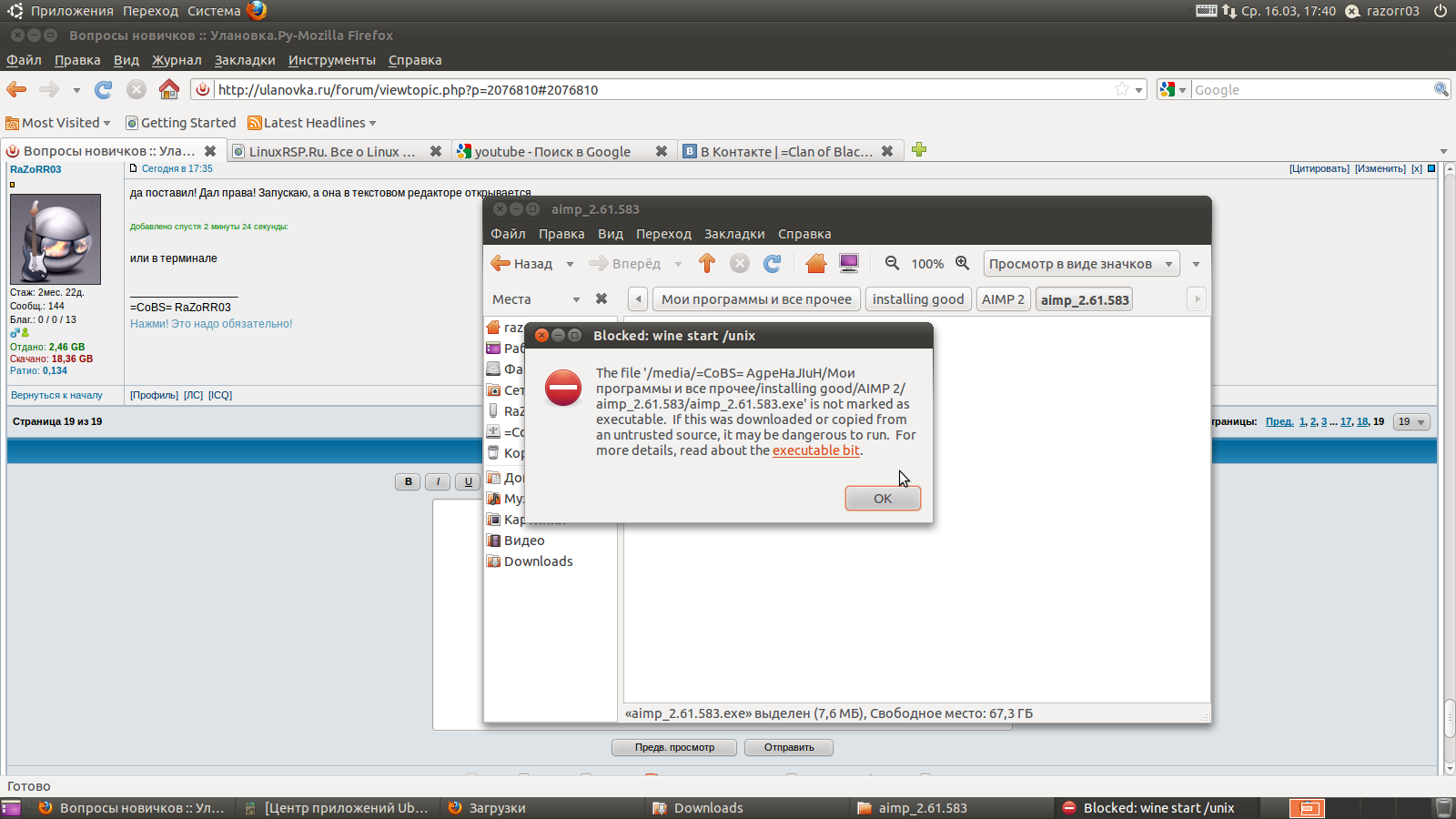This screenshot has width=1456, height=819.
Task: Open the Места sidebar selector
Action: [x=535, y=299]
